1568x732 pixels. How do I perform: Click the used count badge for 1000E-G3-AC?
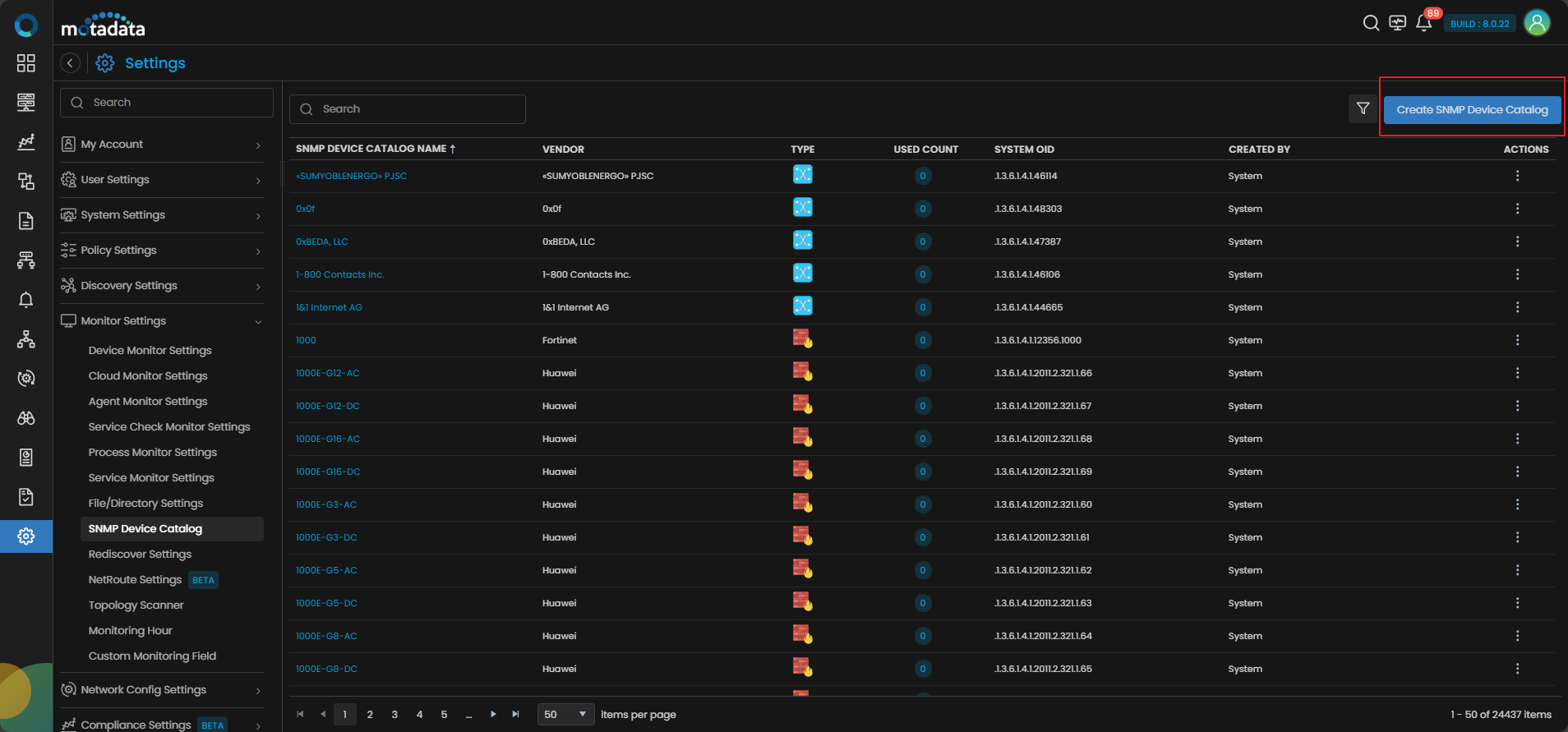pyautogui.click(x=923, y=504)
